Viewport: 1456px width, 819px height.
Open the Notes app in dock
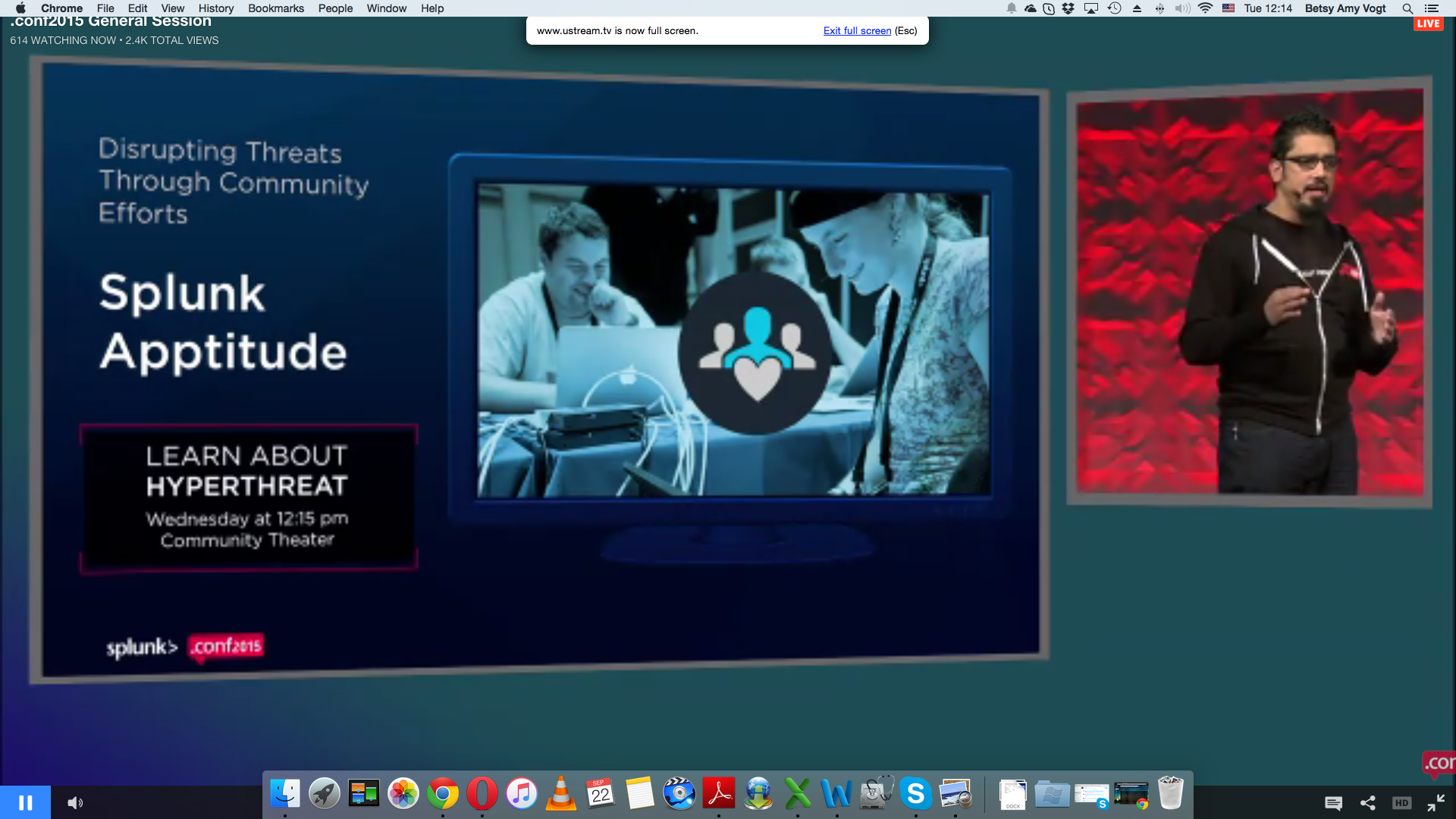pos(640,794)
